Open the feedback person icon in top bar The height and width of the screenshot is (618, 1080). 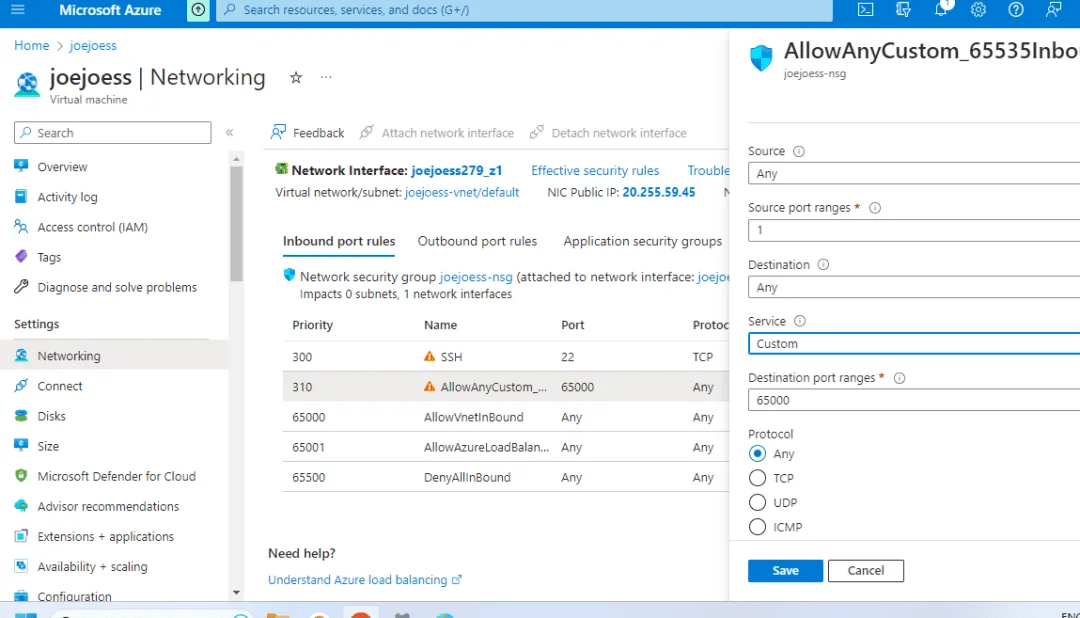[x=1053, y=10]
